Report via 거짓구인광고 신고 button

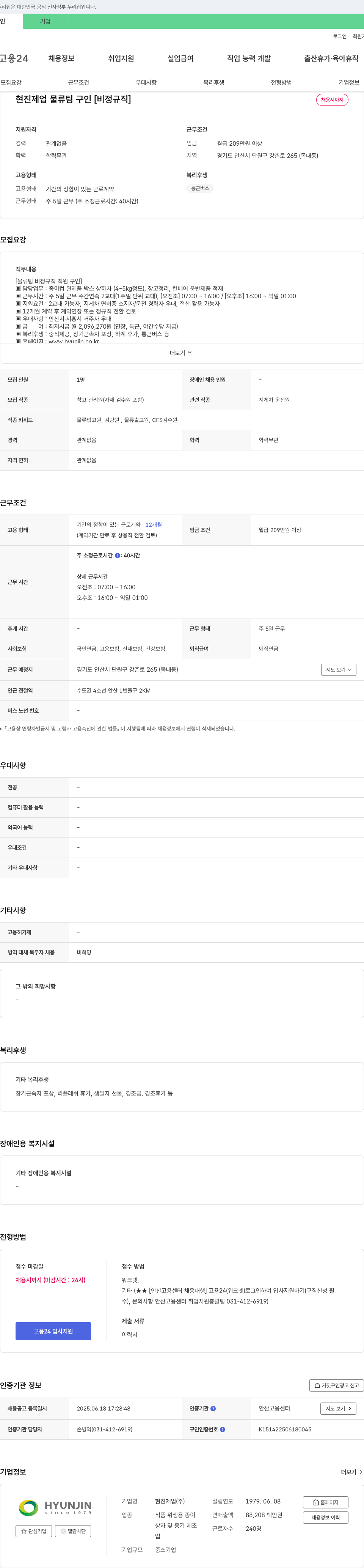337,1385
